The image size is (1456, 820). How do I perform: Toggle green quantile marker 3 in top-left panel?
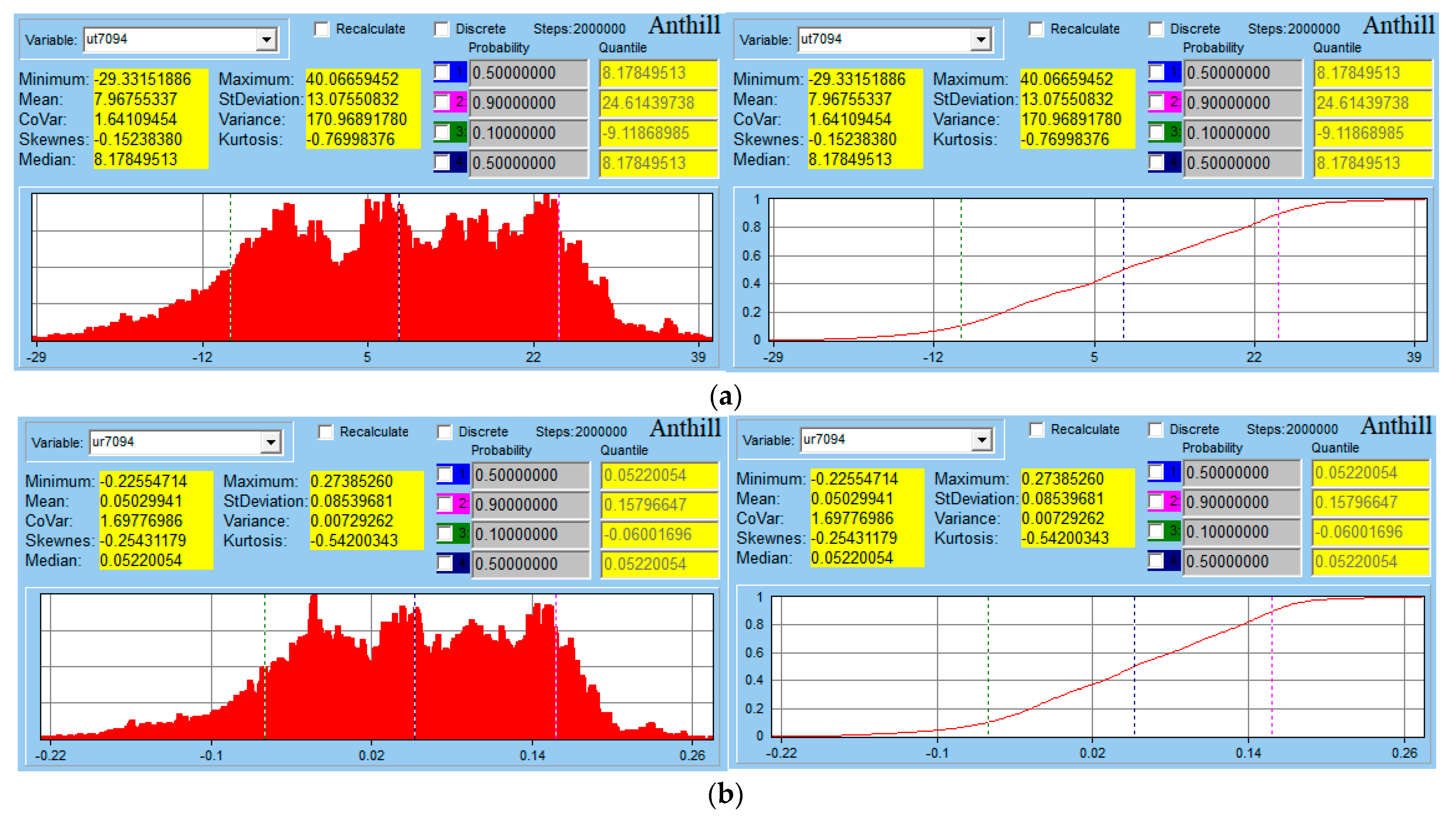click(442, 132)
